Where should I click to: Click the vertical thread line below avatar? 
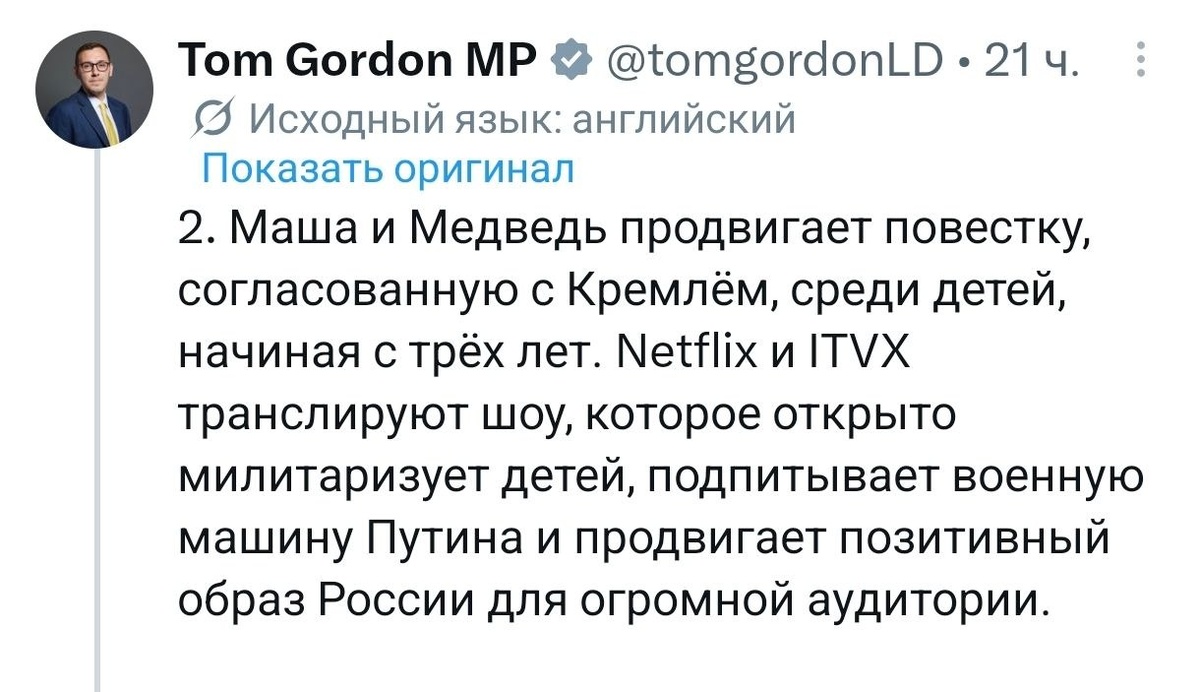[97, 420]
